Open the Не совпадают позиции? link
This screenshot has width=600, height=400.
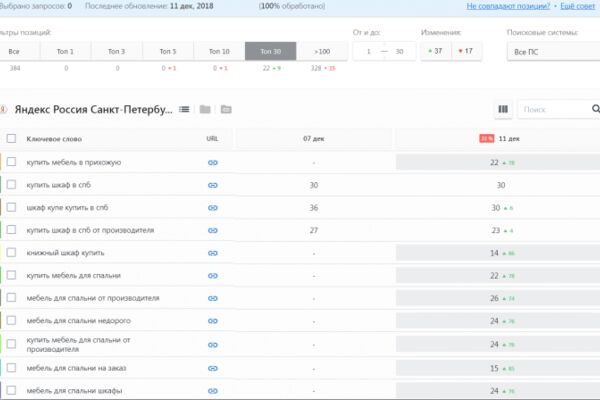point(508,6)
